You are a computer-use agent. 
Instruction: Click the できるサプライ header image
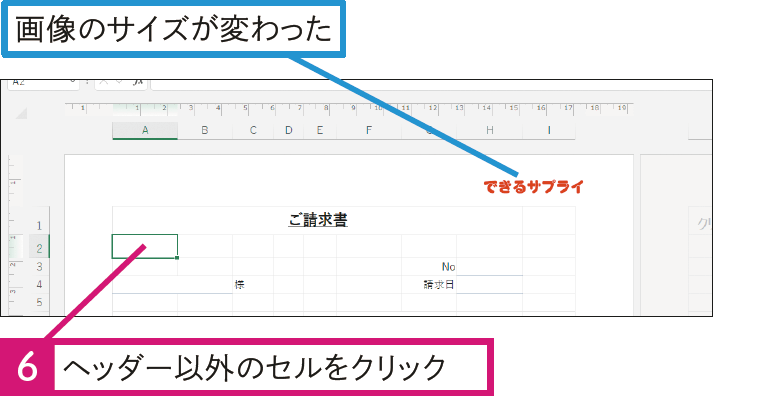(x=533, y=187)
